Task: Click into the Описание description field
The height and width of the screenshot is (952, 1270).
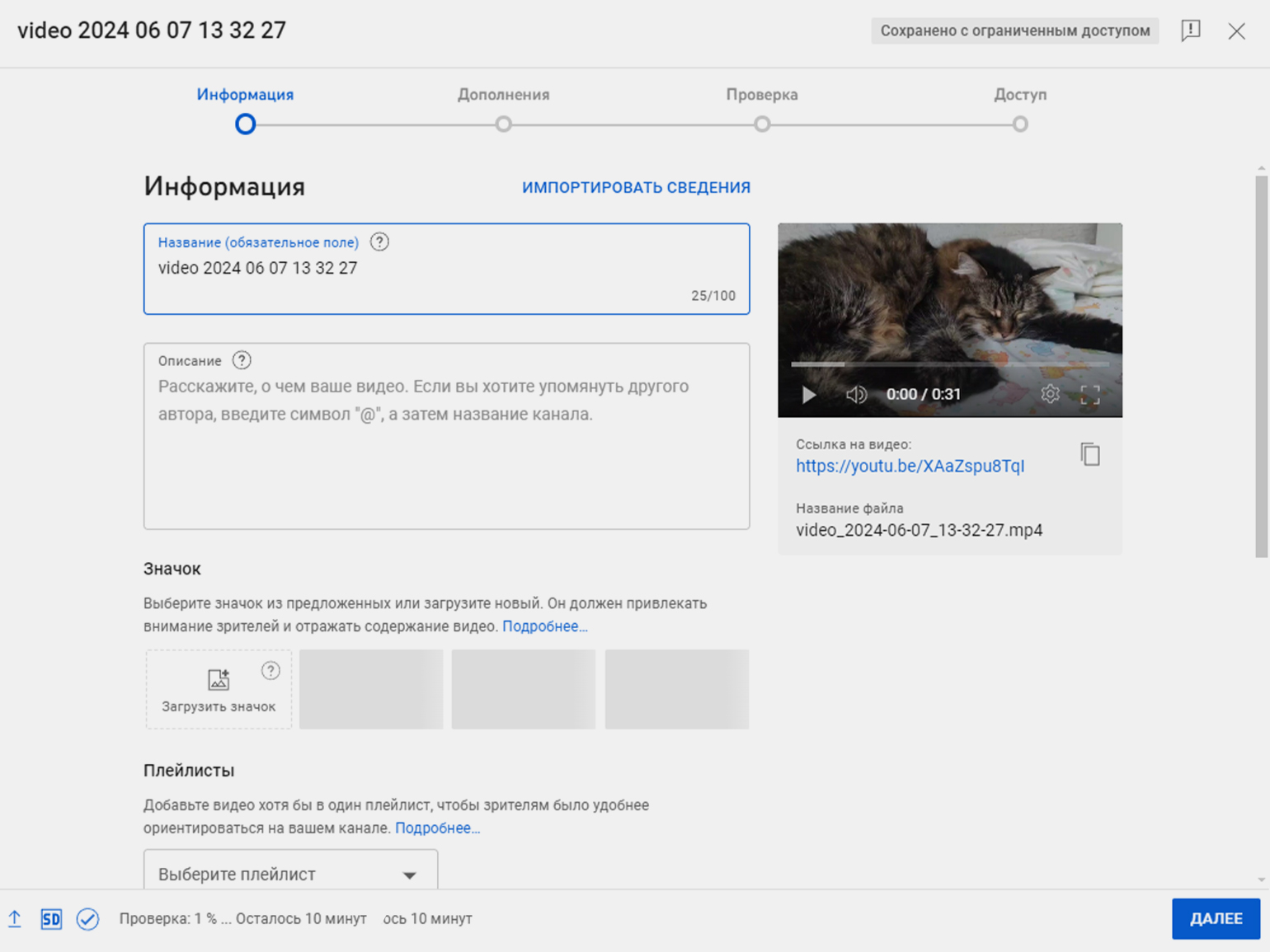Action: pyautogui.click(x=446, y=436)
